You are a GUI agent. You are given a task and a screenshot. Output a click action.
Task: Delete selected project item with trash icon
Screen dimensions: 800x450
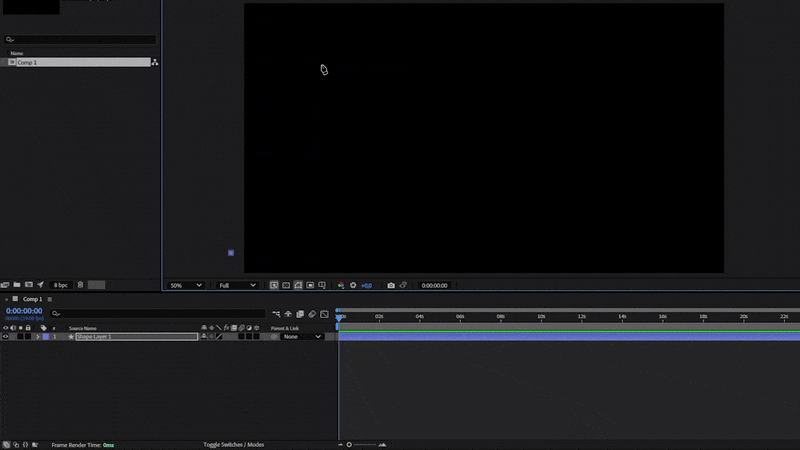coord(80,285)
